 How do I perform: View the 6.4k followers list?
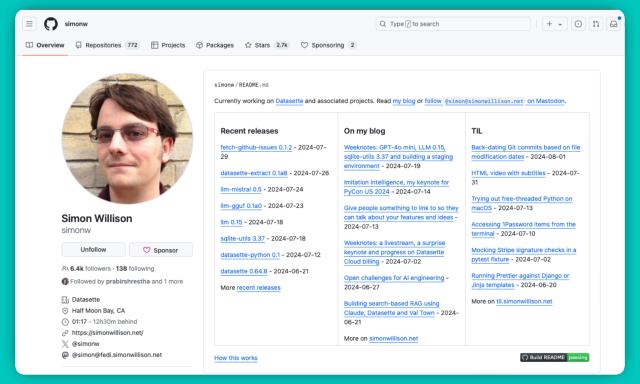pos(90,269)
